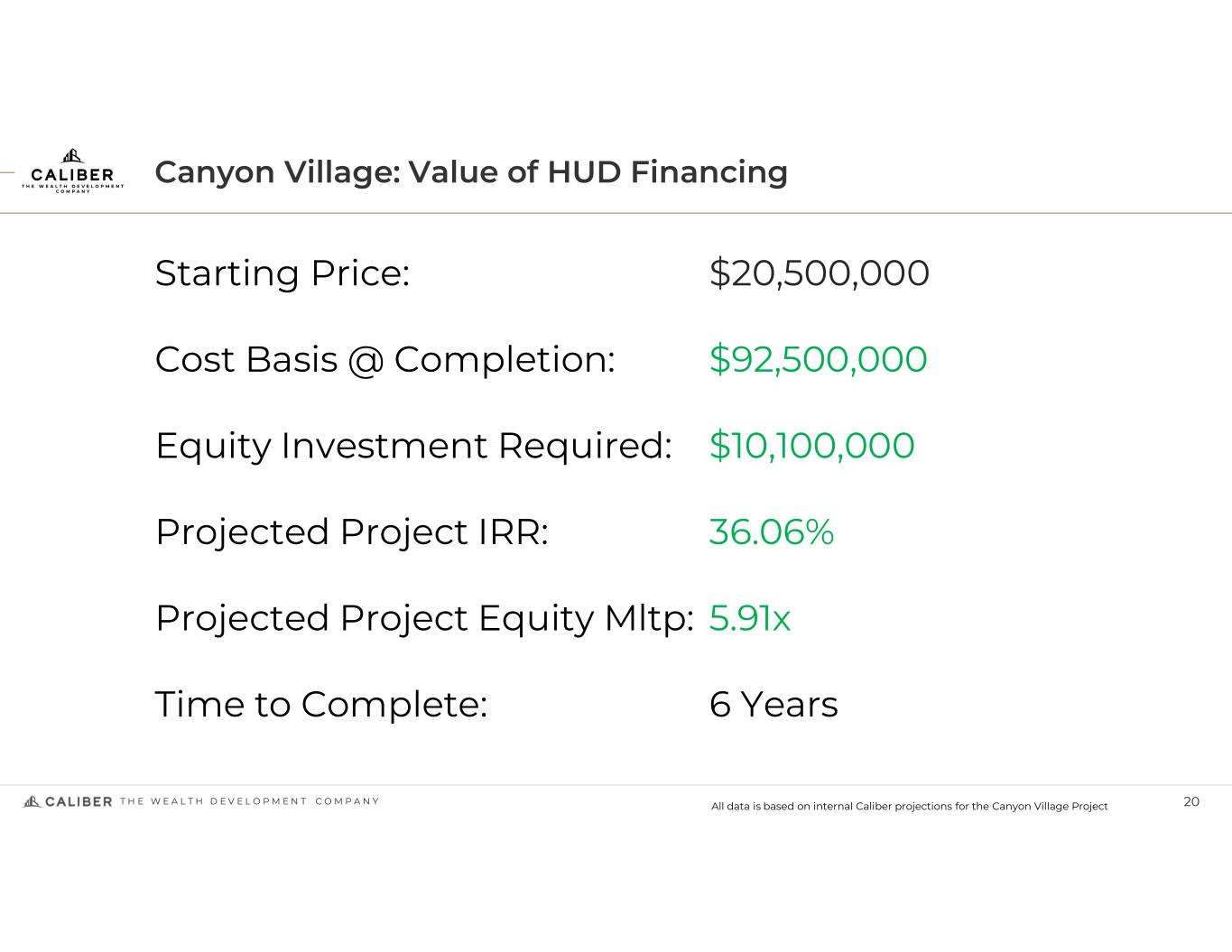1232x952 pixels.
Task: Click the CALIBER wordmark in the footer
Action: pyautogui.click(x=79, y=801)
